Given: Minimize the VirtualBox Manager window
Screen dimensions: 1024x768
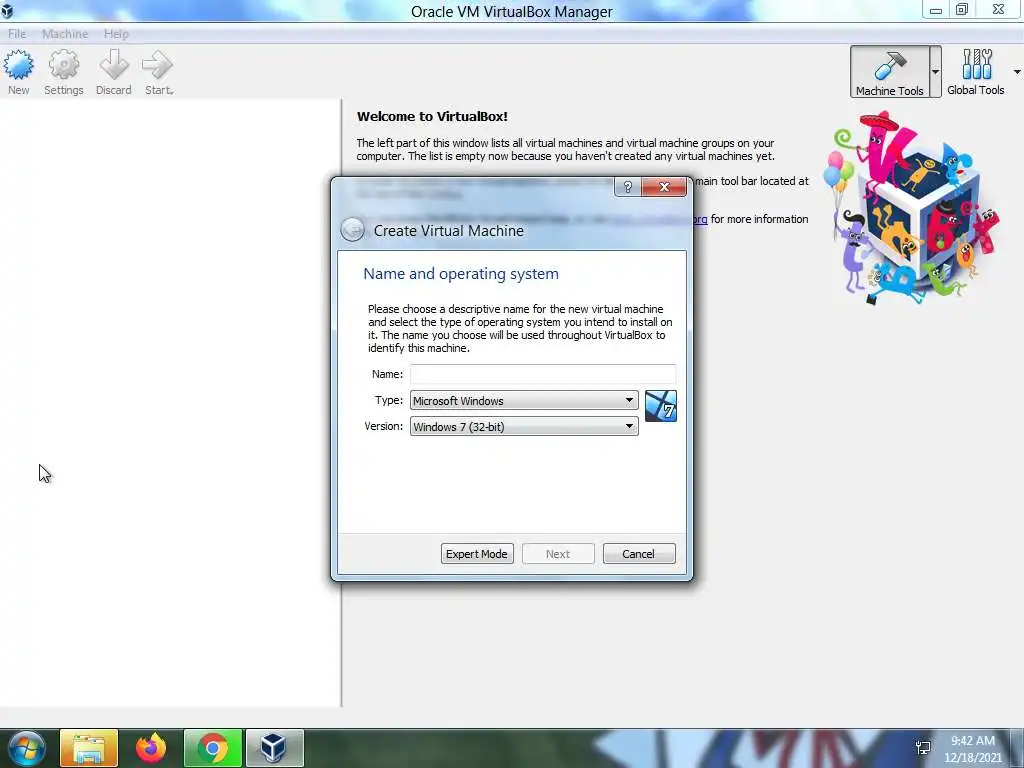Looking at the screenshot, I should [935, 10].
